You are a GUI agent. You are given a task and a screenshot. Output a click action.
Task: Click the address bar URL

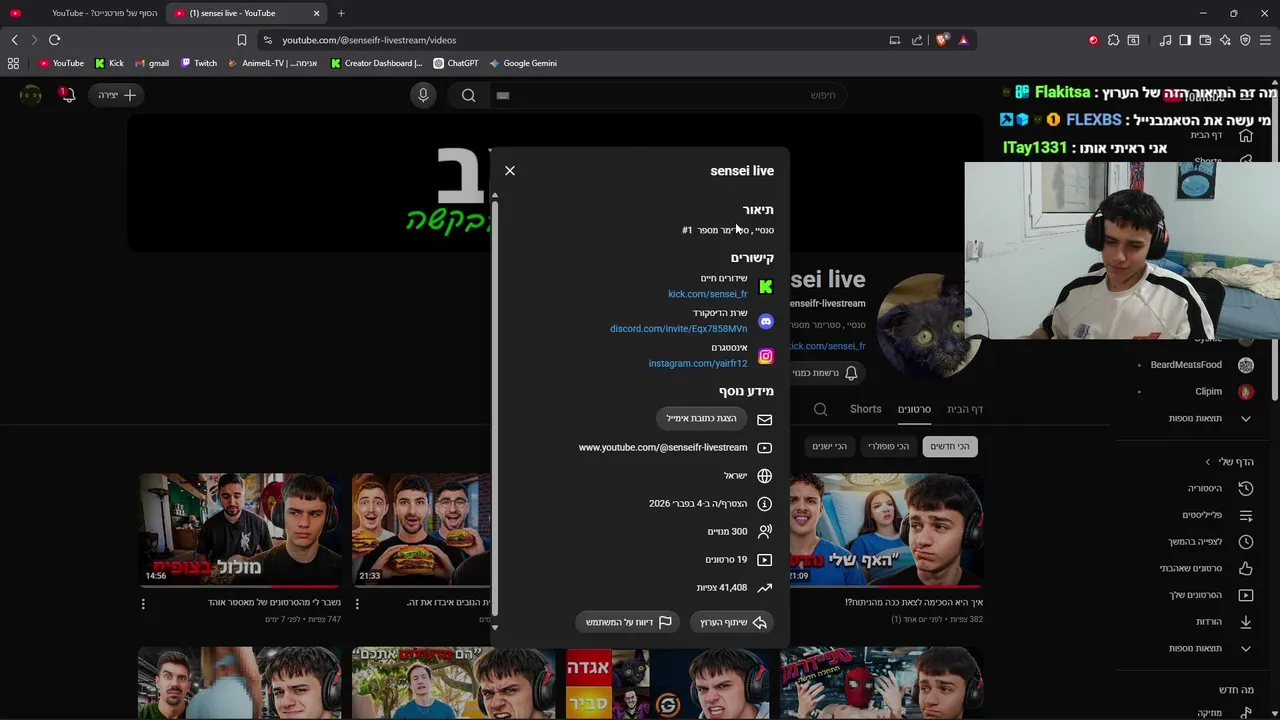[369, 40]
